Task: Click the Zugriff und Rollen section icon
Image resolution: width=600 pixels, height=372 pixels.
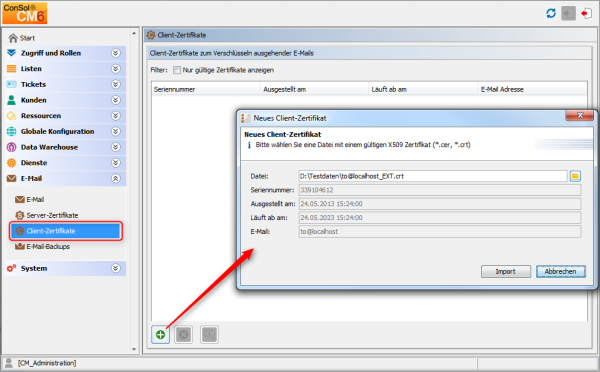Action: (x=11, y=53)
